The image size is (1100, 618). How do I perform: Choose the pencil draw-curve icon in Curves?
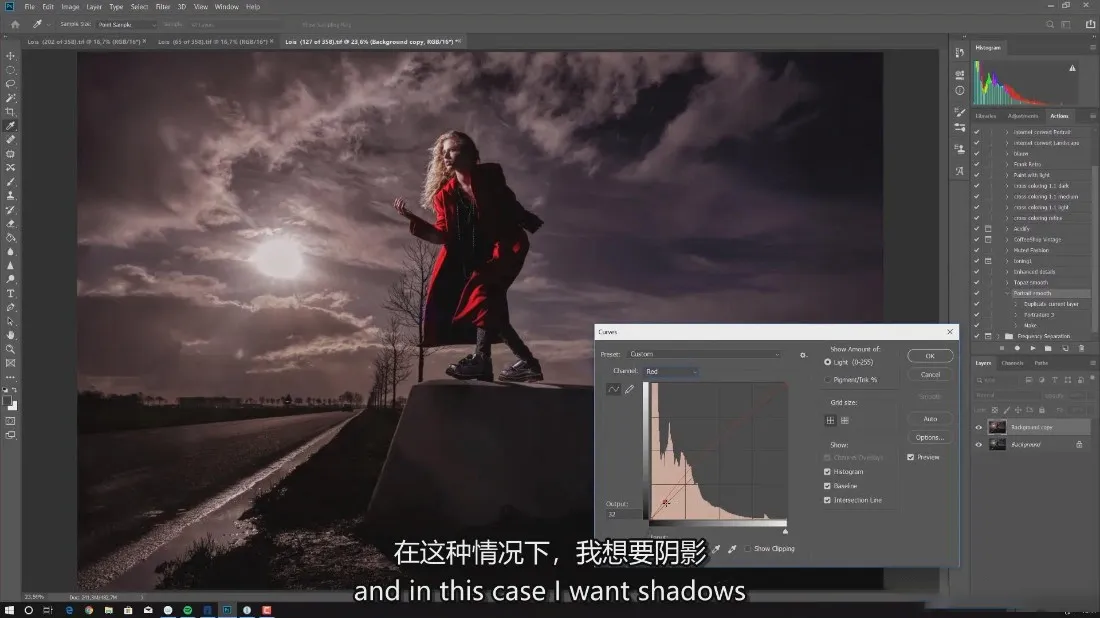click(x=629, y=389)
